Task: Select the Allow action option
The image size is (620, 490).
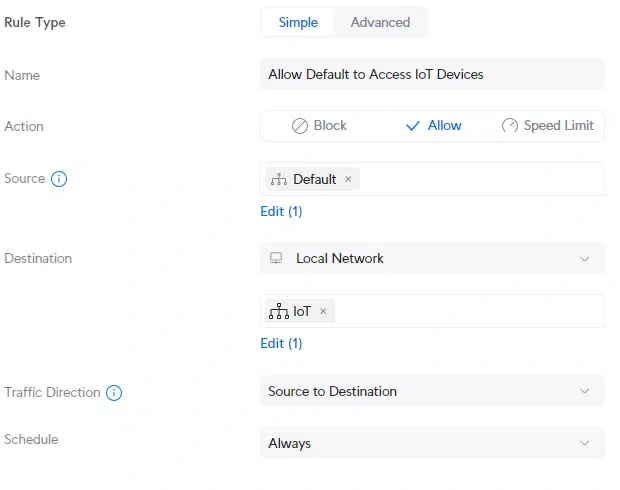Action: 433,126
